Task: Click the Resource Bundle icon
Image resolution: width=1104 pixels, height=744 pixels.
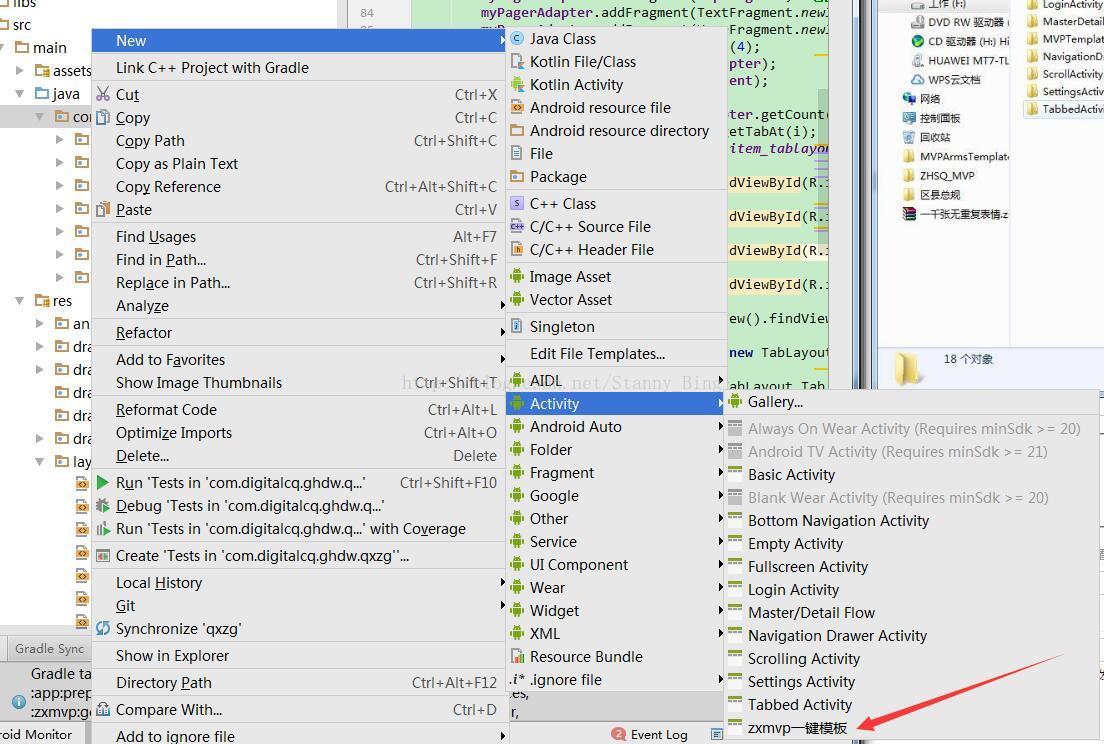Action: pyautogui.click(x=517, y=656)
